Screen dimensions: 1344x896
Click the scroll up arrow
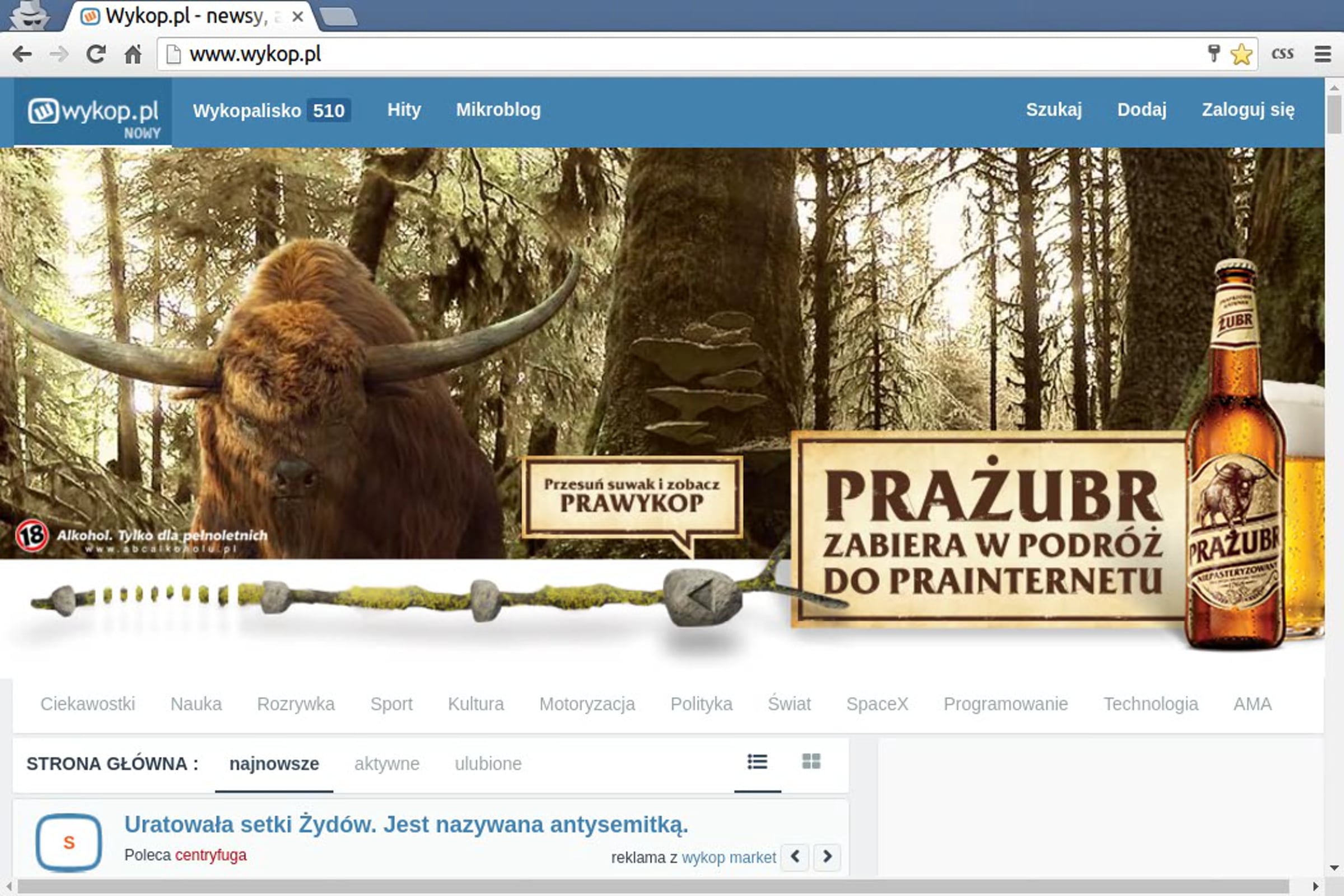[1334, 87]
